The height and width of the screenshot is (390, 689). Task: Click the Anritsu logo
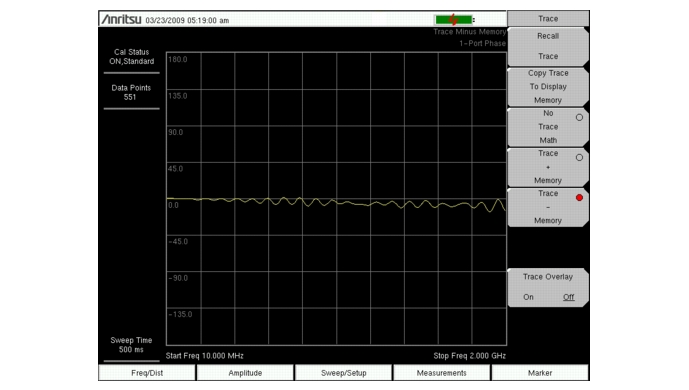[x=121, y=19]
